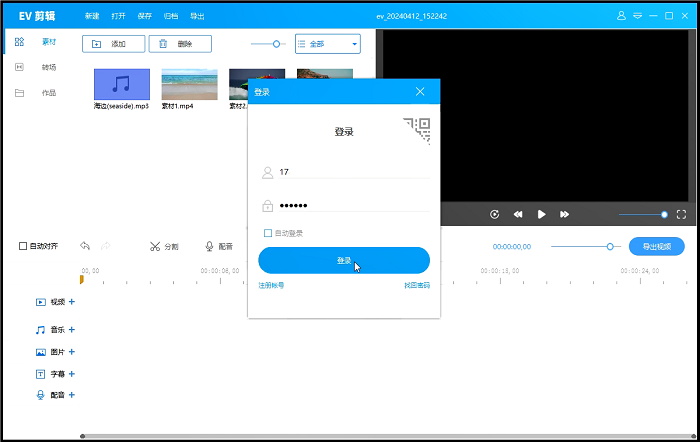The image size is (700, 442).
Task: Open the 注册帐号 link
Action: (x=271, y=285)
